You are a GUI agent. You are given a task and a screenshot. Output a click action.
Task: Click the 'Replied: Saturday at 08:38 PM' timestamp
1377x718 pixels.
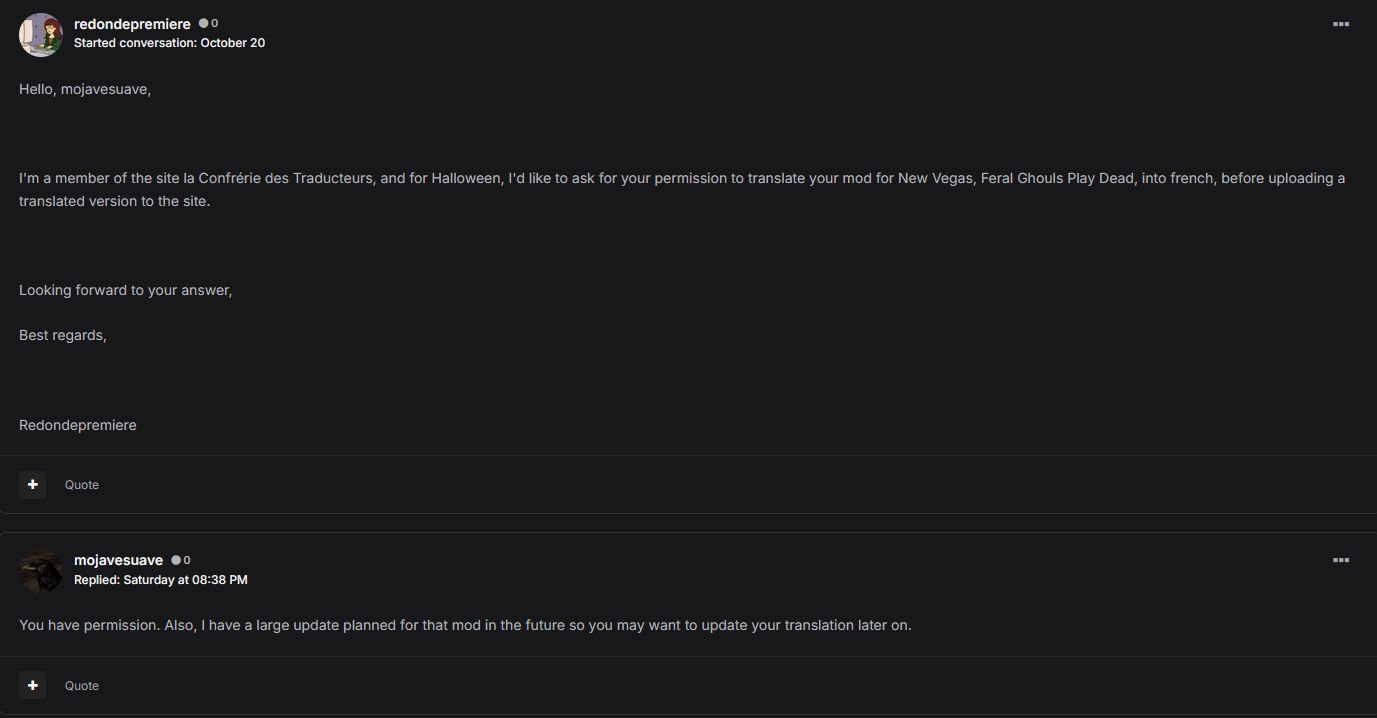pos(160,580)
